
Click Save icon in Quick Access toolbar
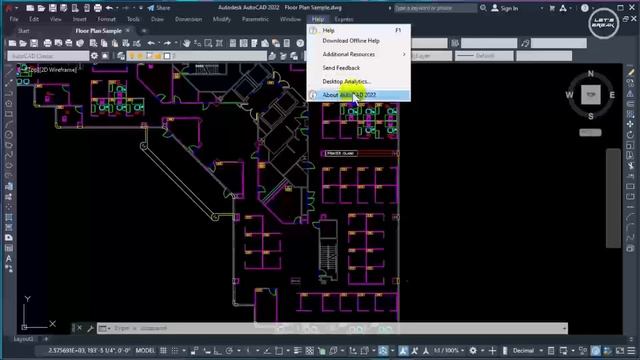pos(53,8)
